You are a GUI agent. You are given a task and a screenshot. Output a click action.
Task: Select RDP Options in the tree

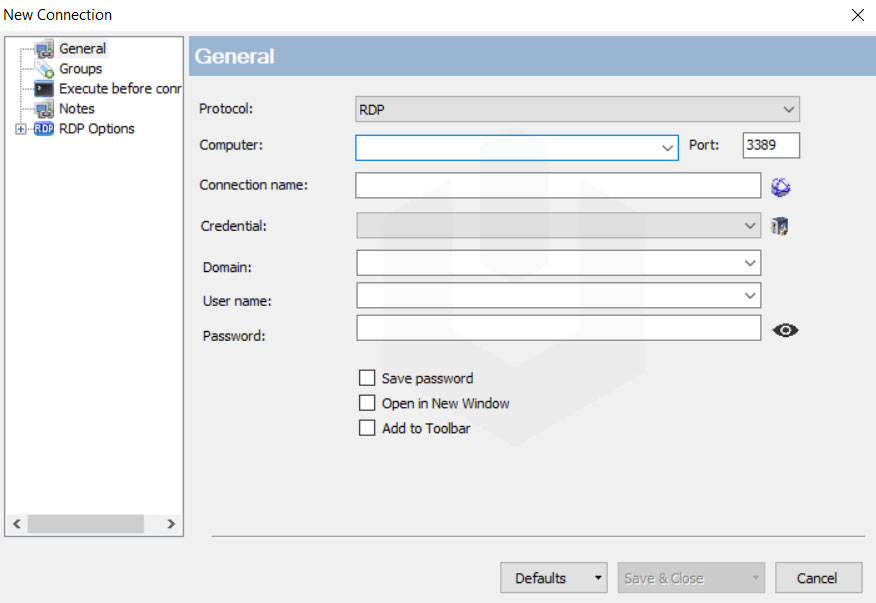tap(97, 129)
